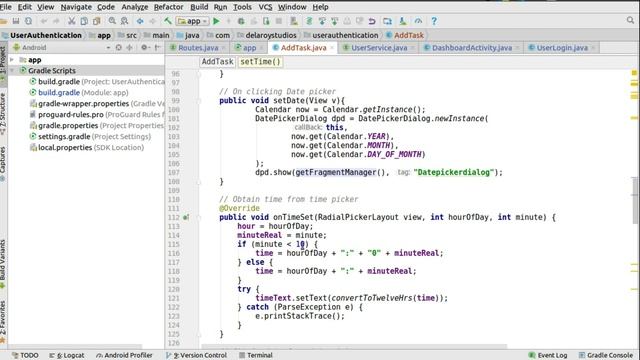
Task: Select settings.gradle in project tree
Action: pyautogui.click(x=90, y=136)
